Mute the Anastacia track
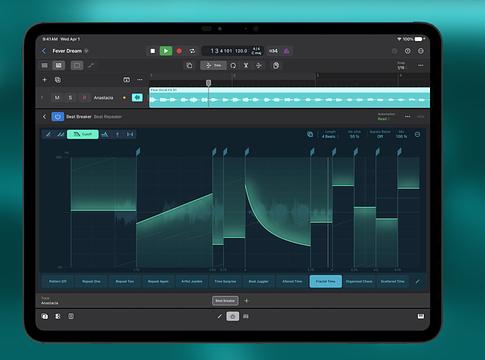Viewport: 485px width, 360px height. click(57, 98)
